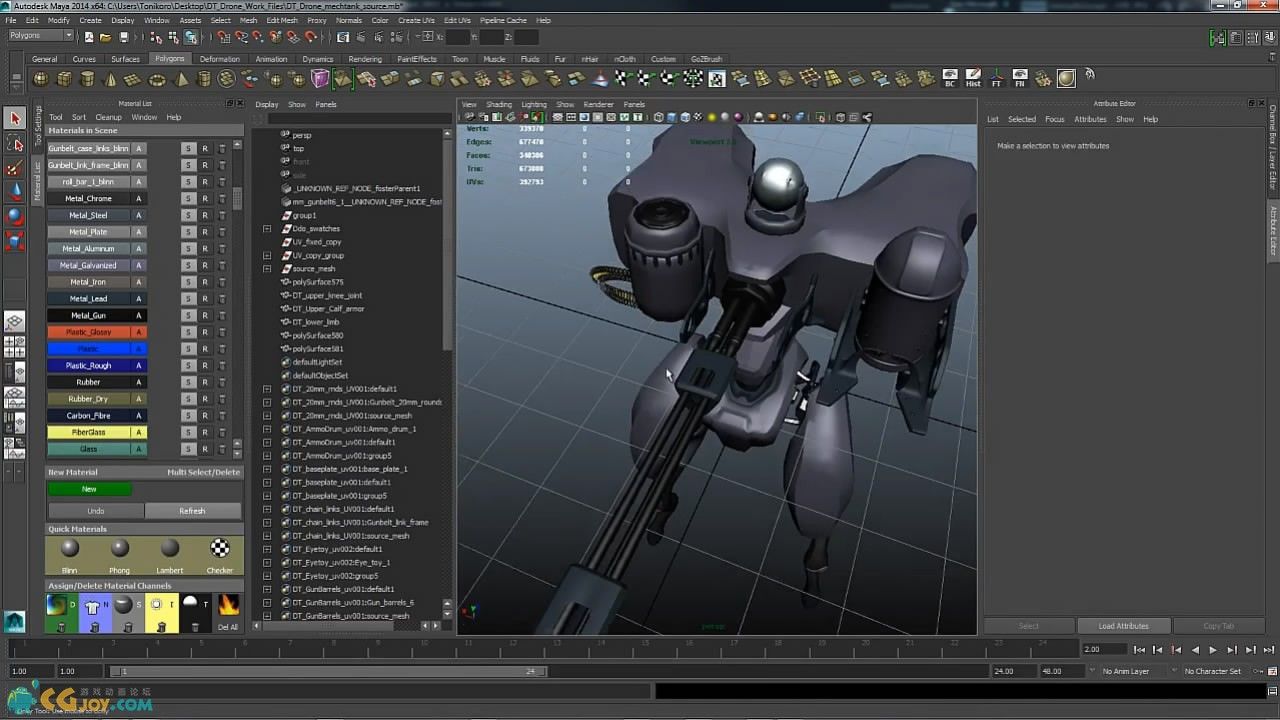Click the A button for FiberGlass

[x=139, y=432]
